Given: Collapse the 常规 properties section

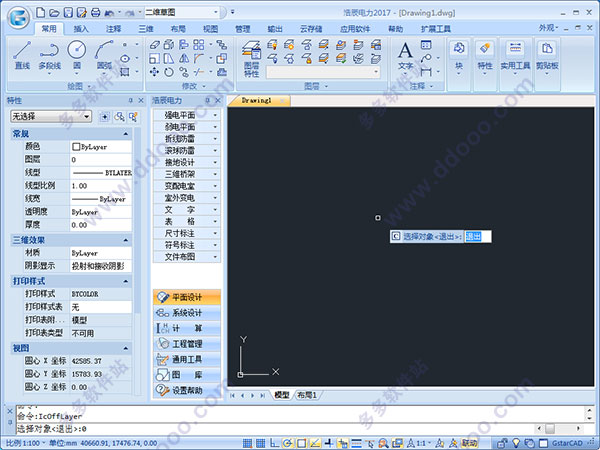Looking at the screenshot, I should click(126, 134).
